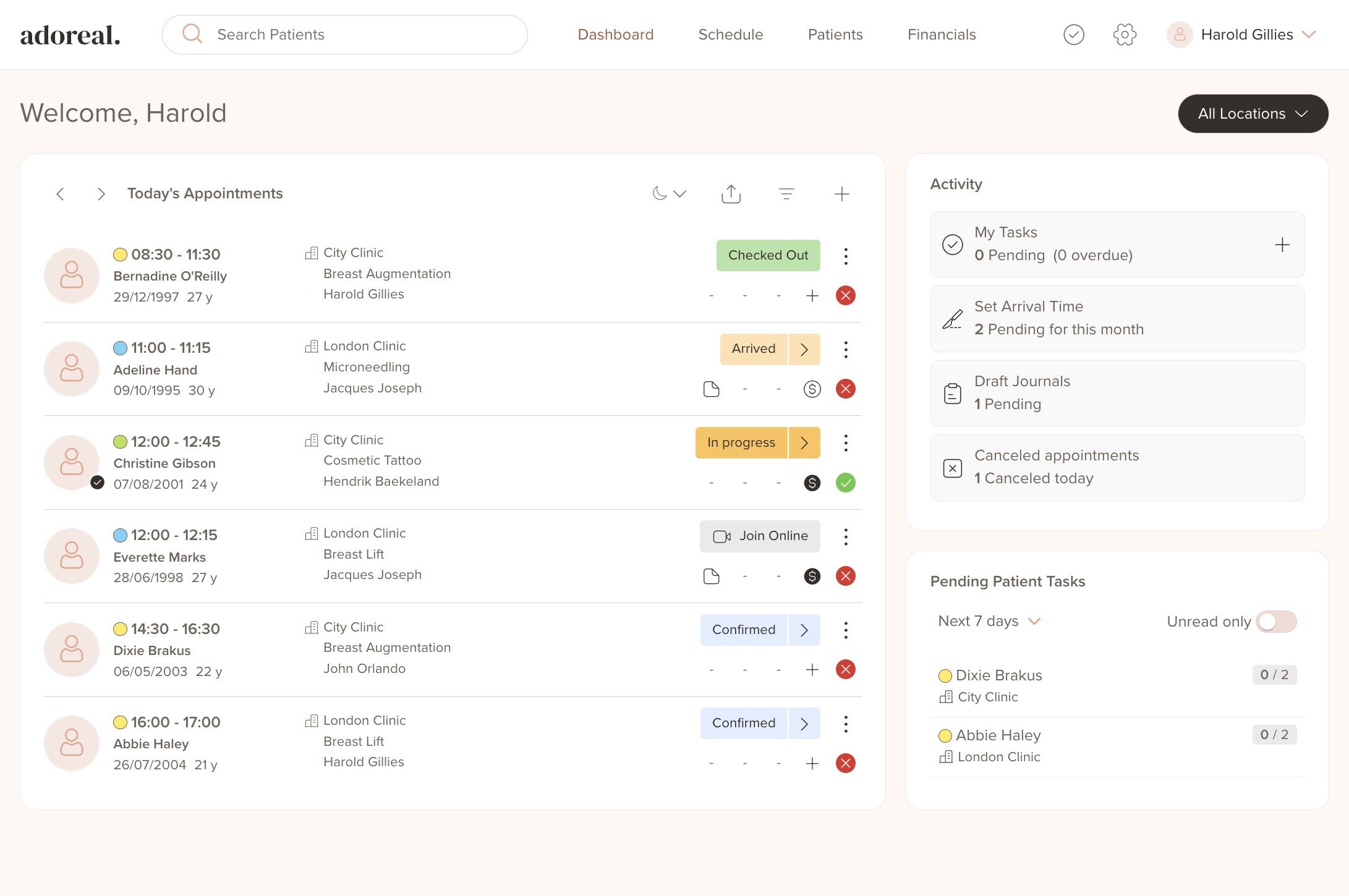This screenshot has width=1349, height=896.
Task: Toggle the Unread only switch
Action: (1275, 622)
